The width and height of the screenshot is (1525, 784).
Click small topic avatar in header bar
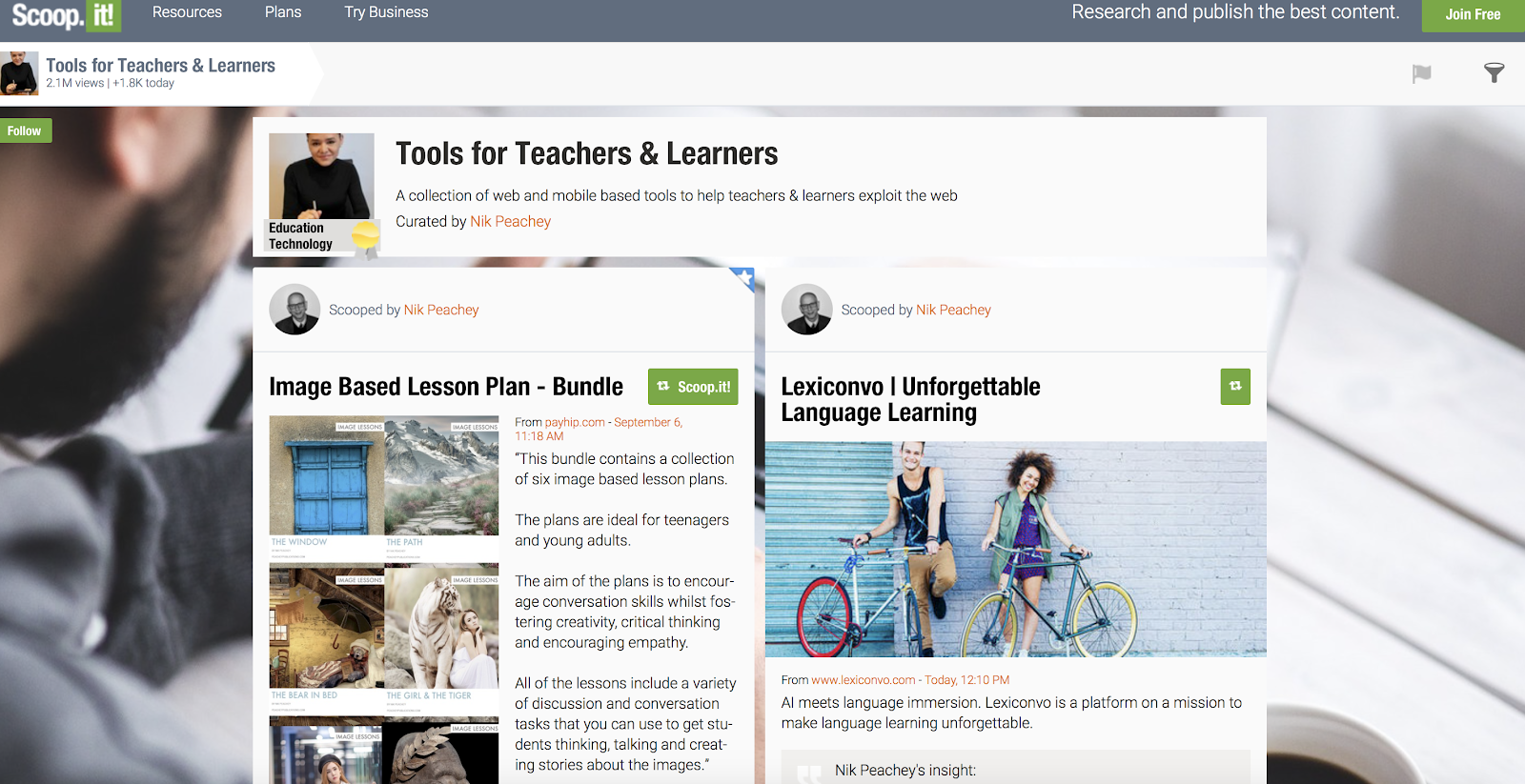coord(19,72)
